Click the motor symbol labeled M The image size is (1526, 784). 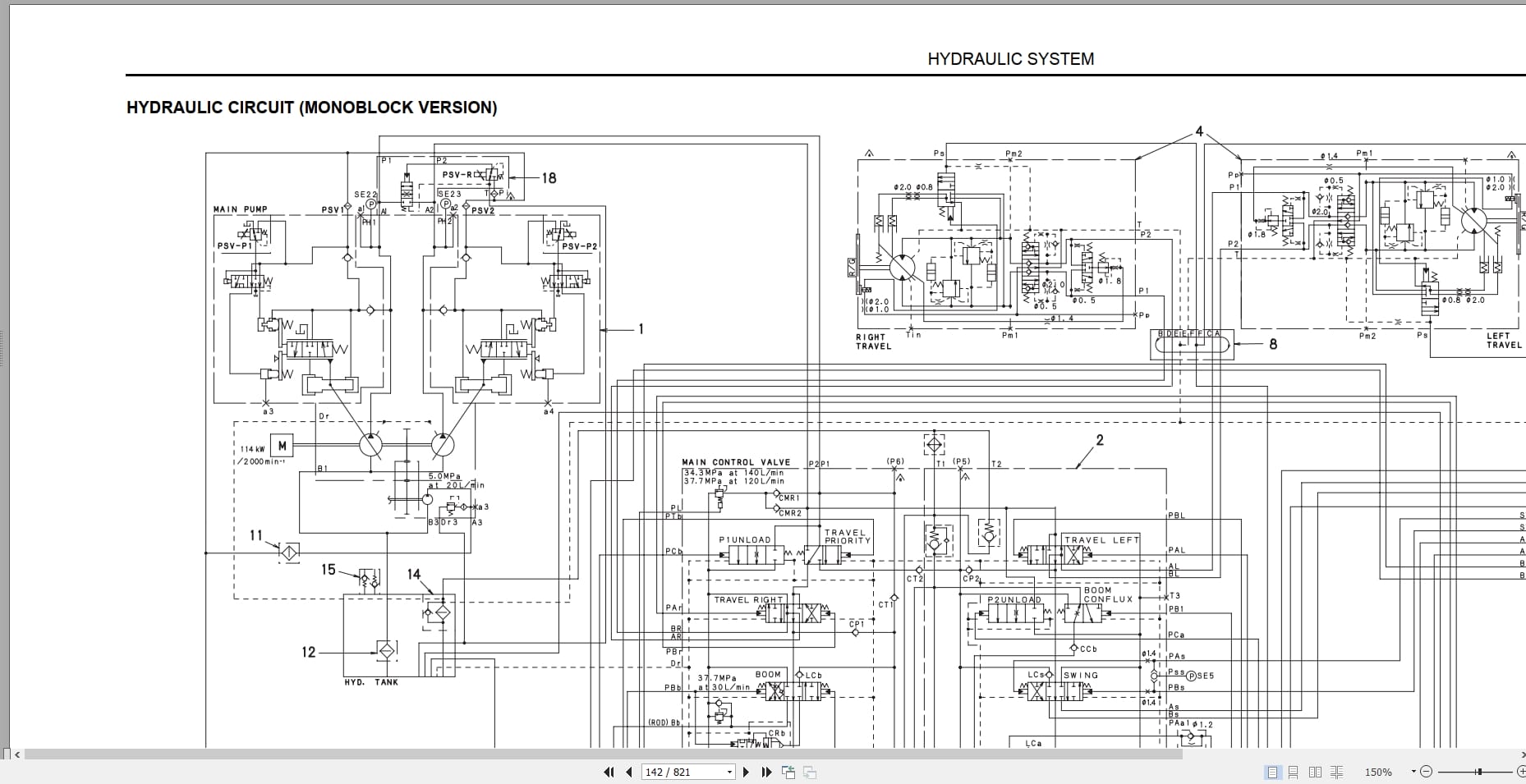point(282,446)
